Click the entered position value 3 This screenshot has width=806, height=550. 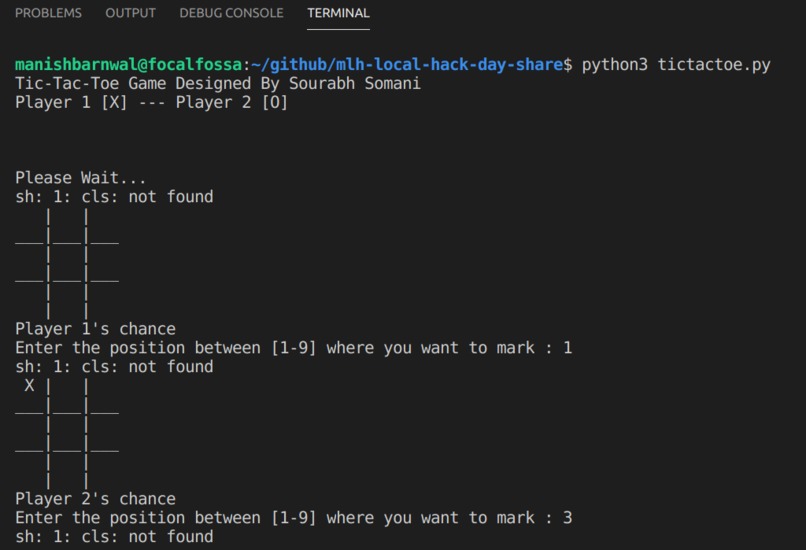pos(567,518)
